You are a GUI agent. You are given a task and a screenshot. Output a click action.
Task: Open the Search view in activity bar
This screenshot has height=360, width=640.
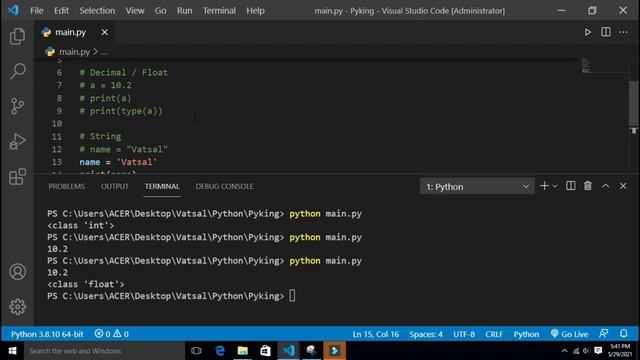coord(17,71)
